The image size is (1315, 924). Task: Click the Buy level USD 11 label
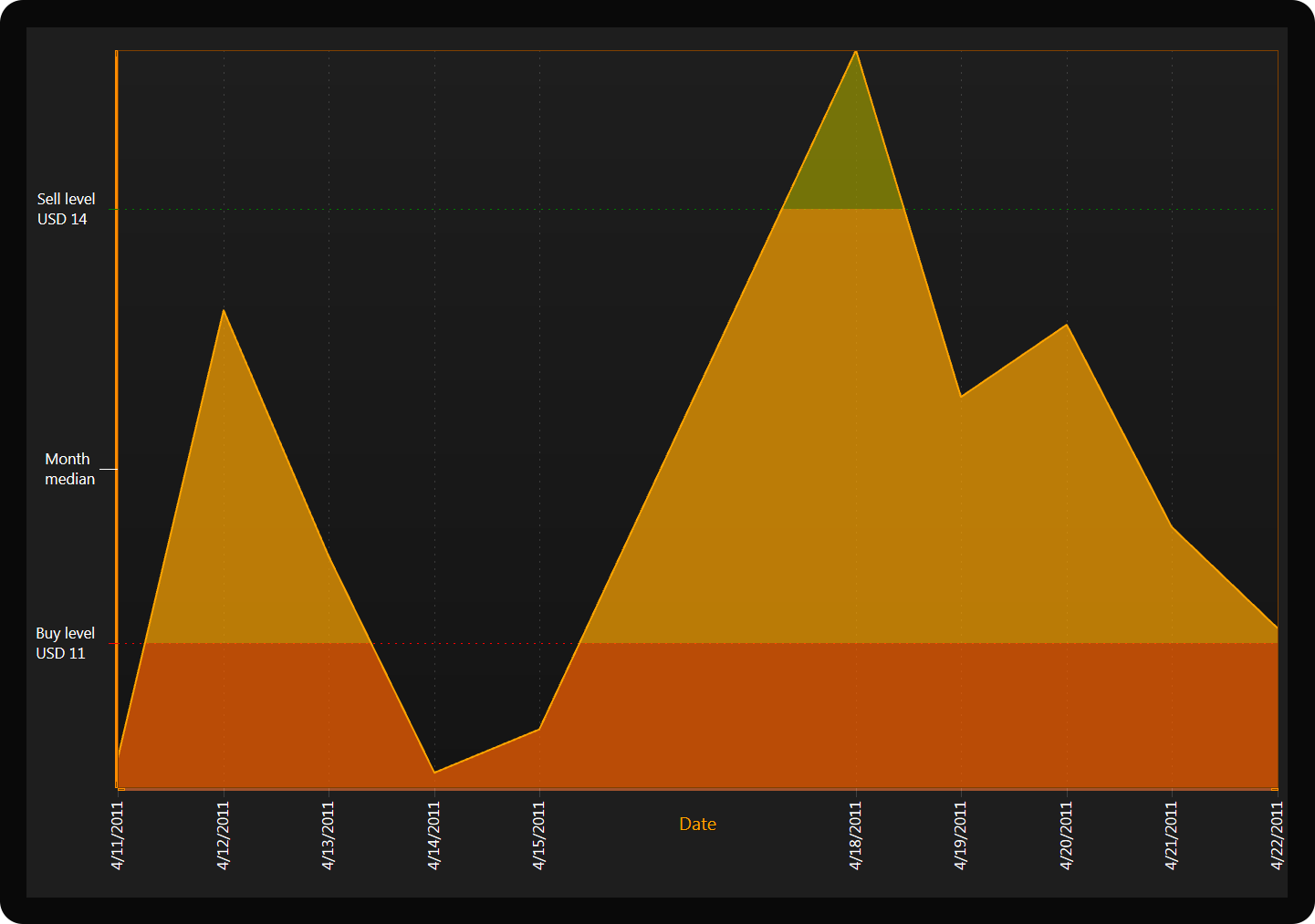point(65,643)
